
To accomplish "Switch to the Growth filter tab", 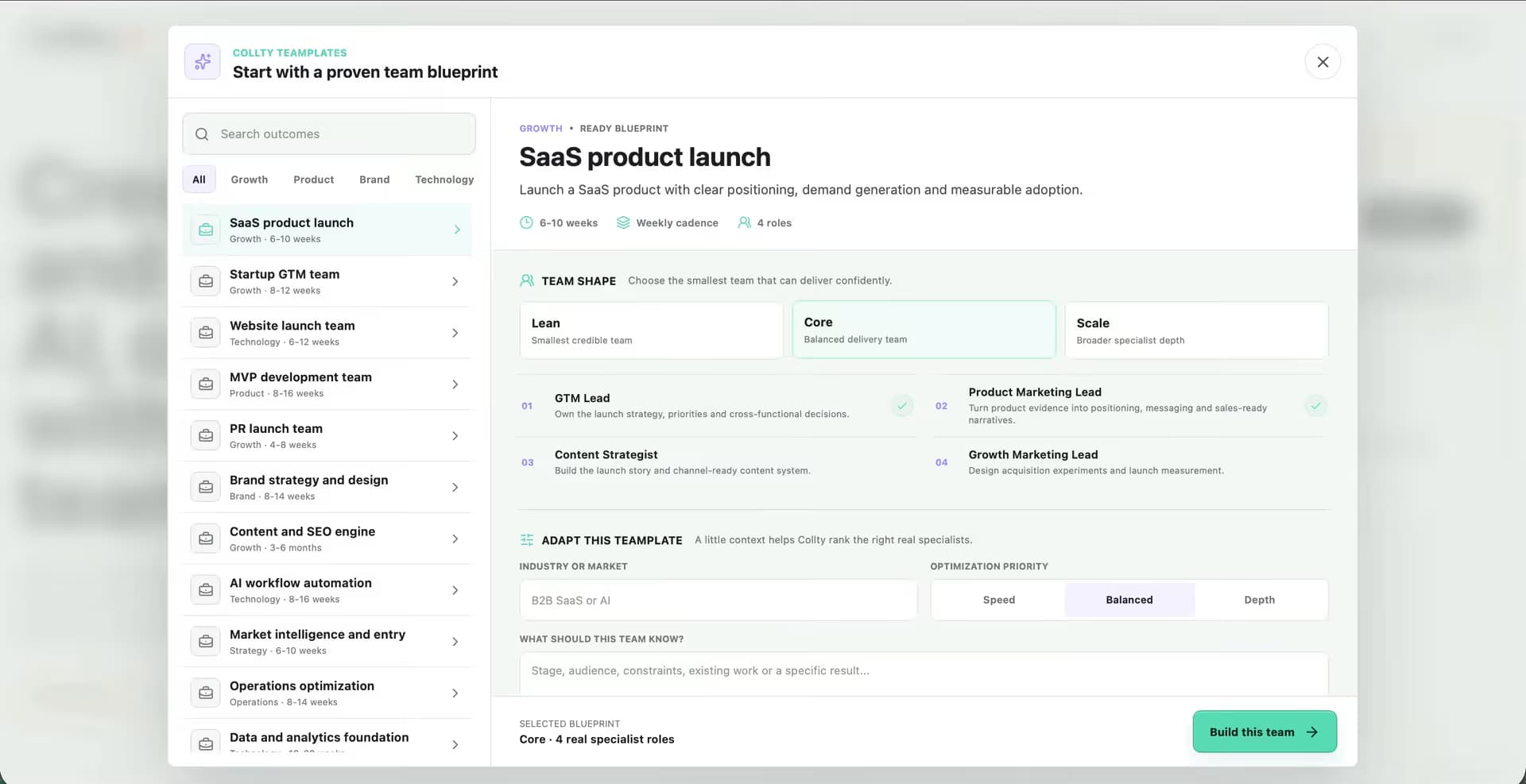I will pos(250,180).
